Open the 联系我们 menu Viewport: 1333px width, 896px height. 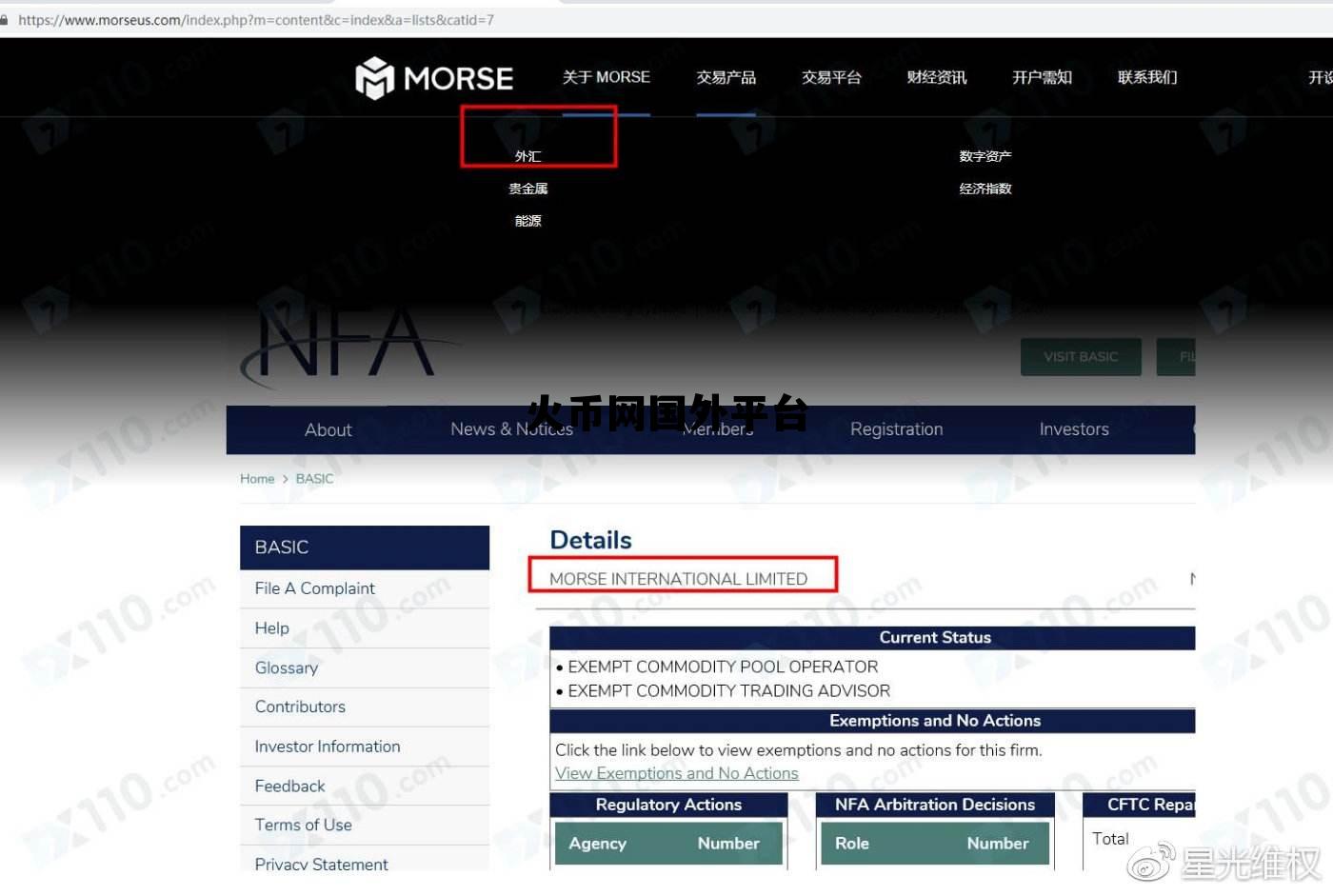coord(1147,77)
